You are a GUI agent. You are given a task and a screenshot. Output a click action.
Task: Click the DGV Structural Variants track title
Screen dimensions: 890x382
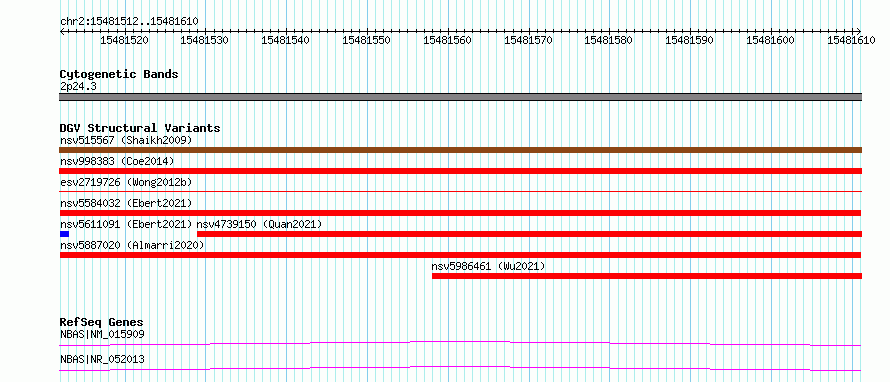(140, 128)
